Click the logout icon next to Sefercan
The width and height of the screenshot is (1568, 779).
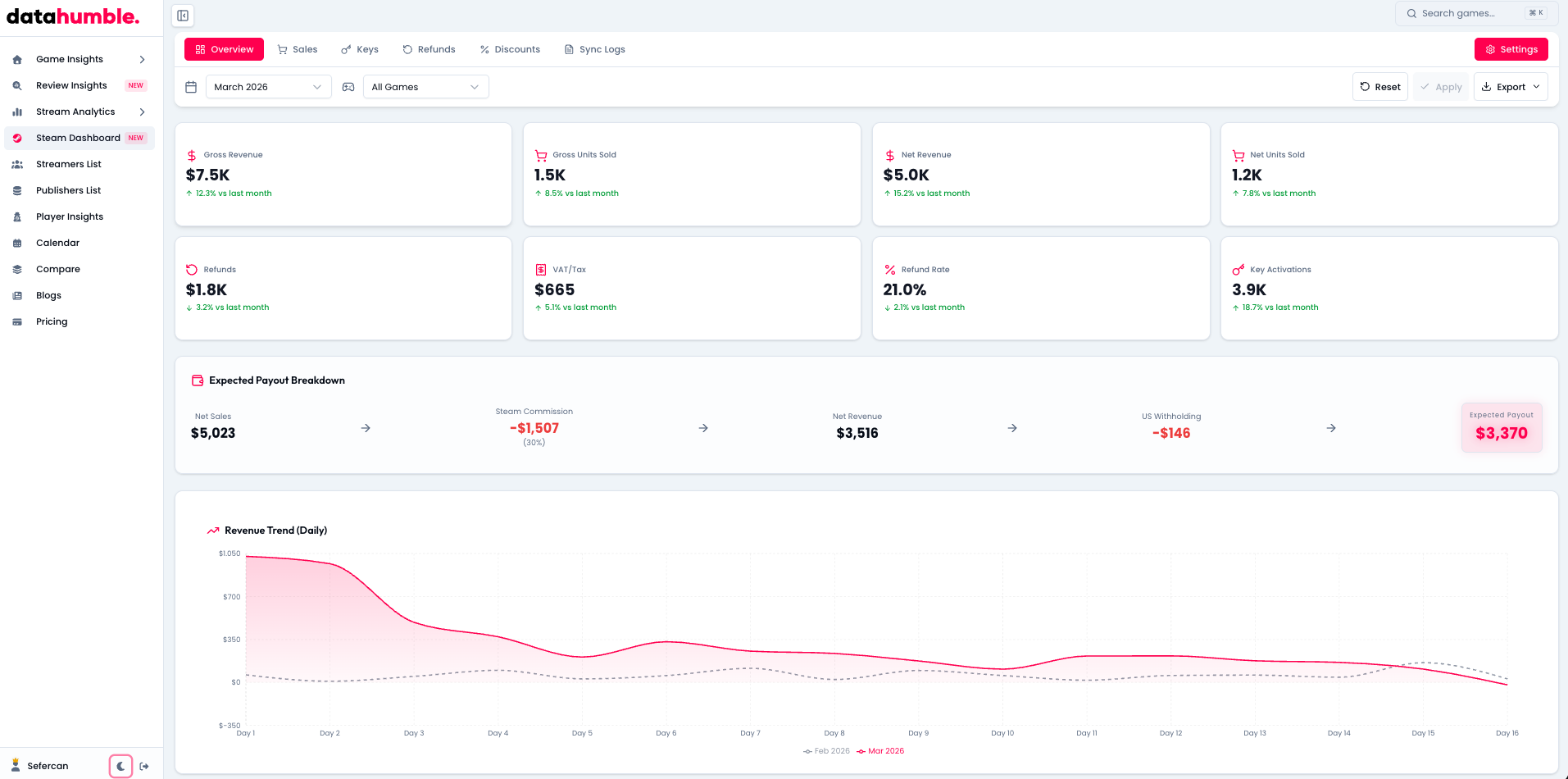[144, 766]
